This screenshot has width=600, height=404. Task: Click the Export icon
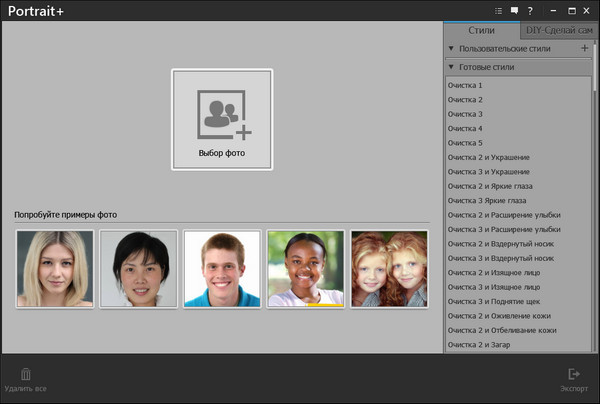574,374
